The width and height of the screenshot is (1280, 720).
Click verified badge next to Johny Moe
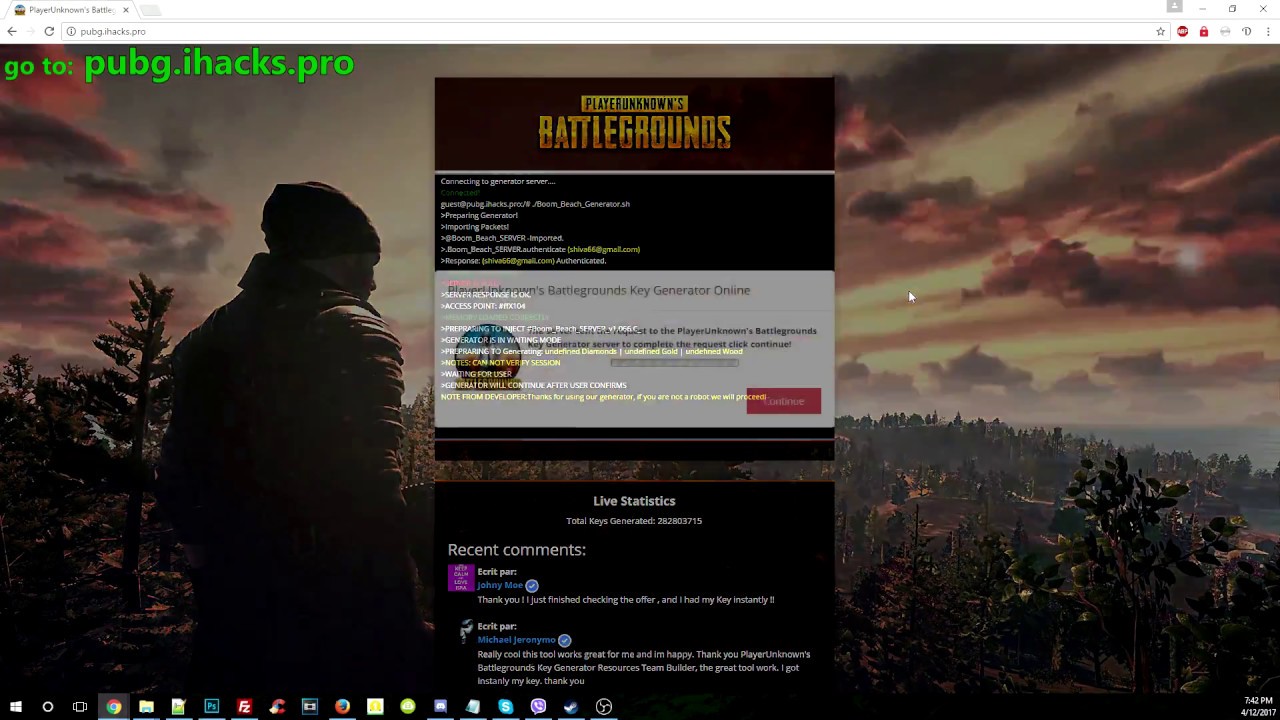click(532, 586)
